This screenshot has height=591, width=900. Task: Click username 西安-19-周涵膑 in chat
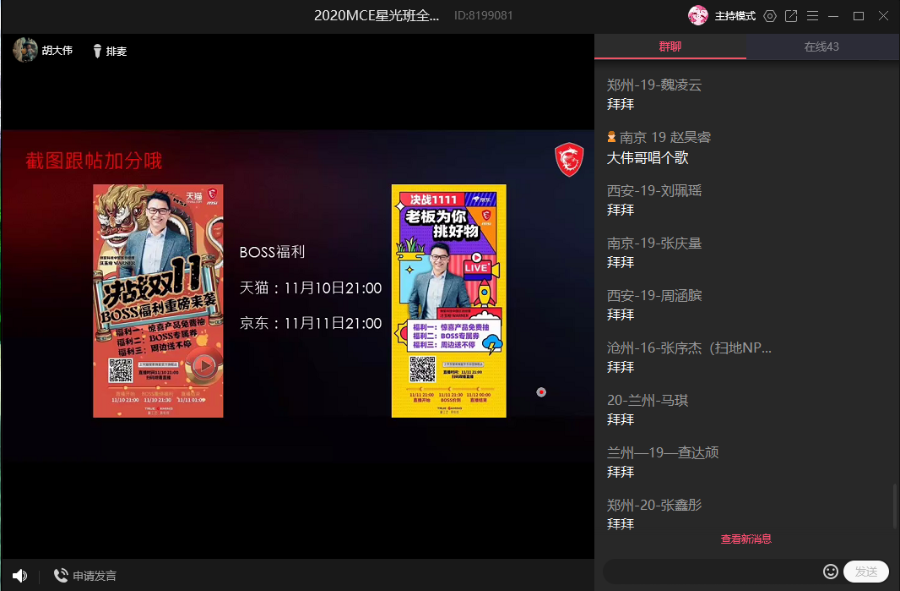pos(654,296)
